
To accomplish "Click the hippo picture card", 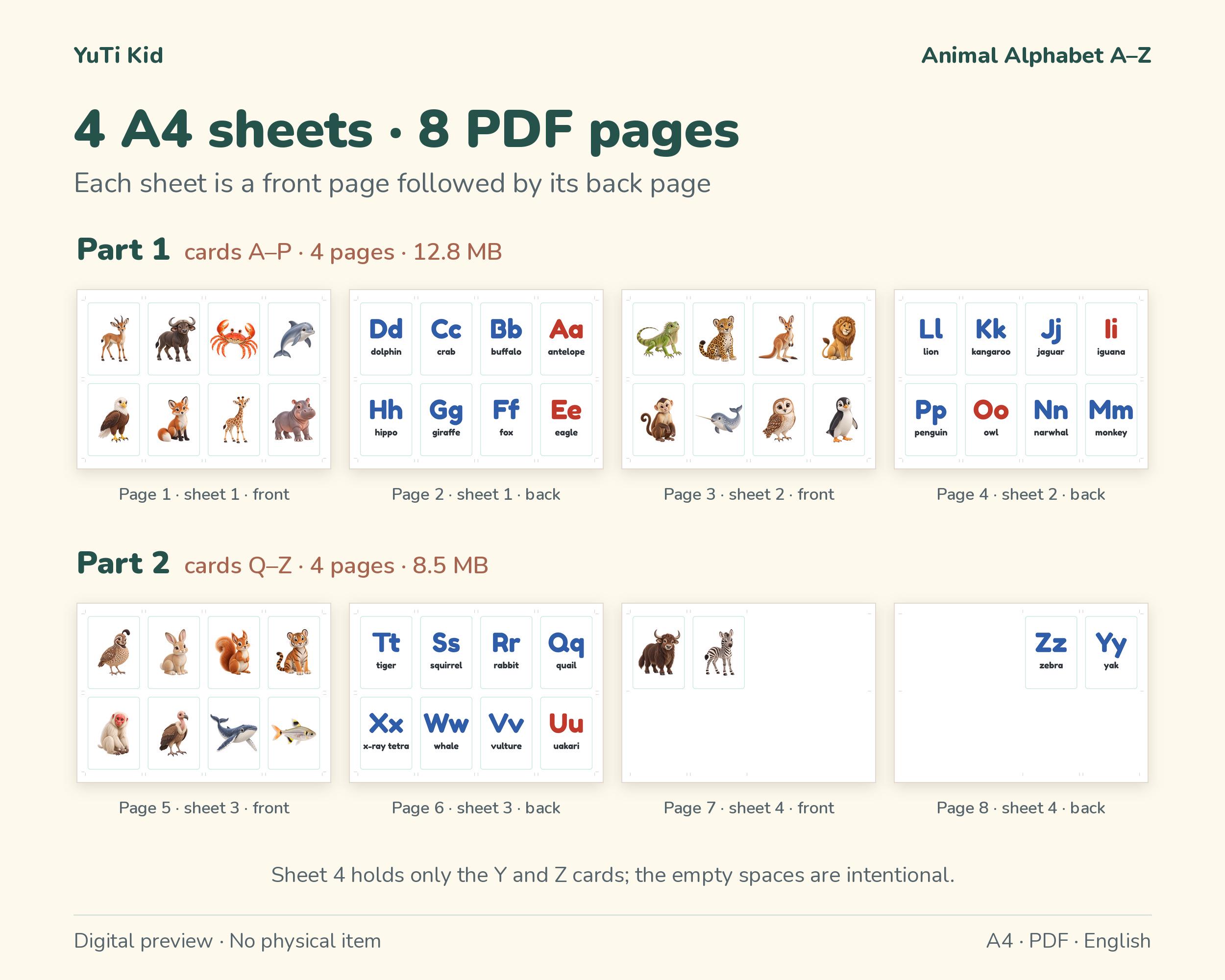I will [x=294, y=419].
